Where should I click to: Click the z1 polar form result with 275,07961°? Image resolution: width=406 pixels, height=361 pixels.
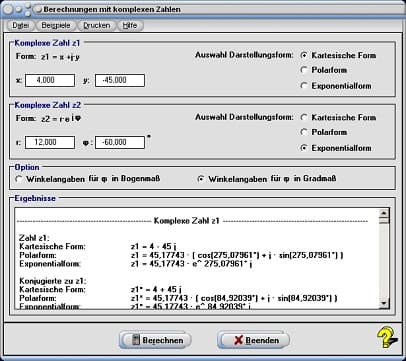tap(237, 255)
